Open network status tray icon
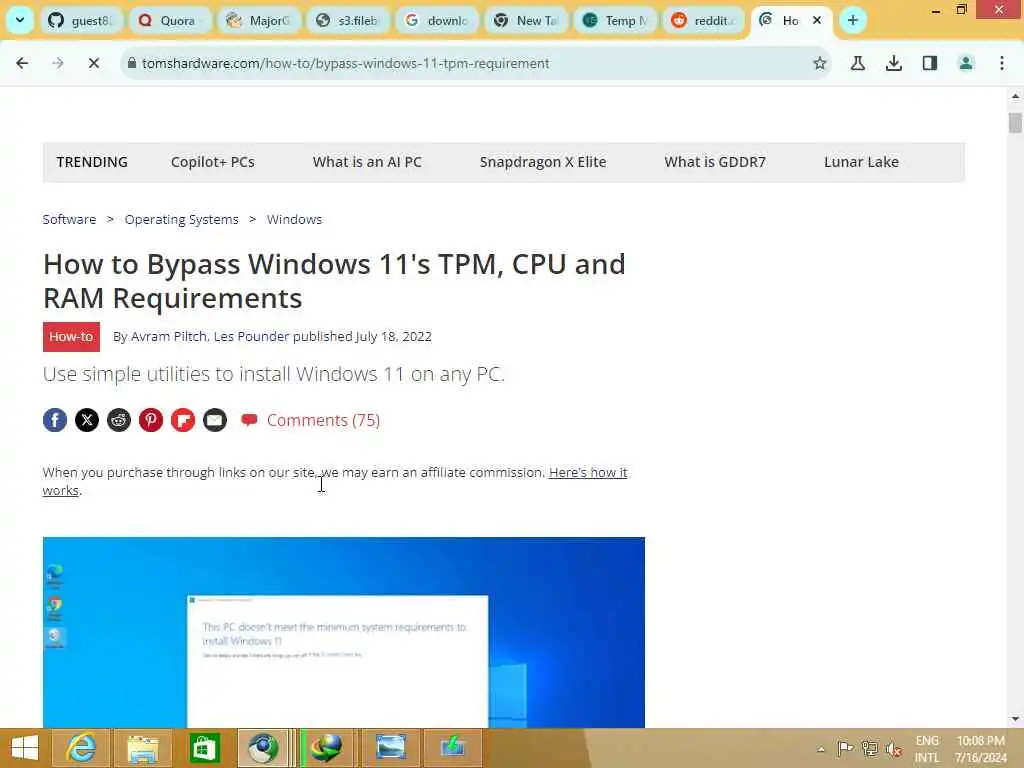Viewport: 1024px width, 768px height. tap(869, 748)
